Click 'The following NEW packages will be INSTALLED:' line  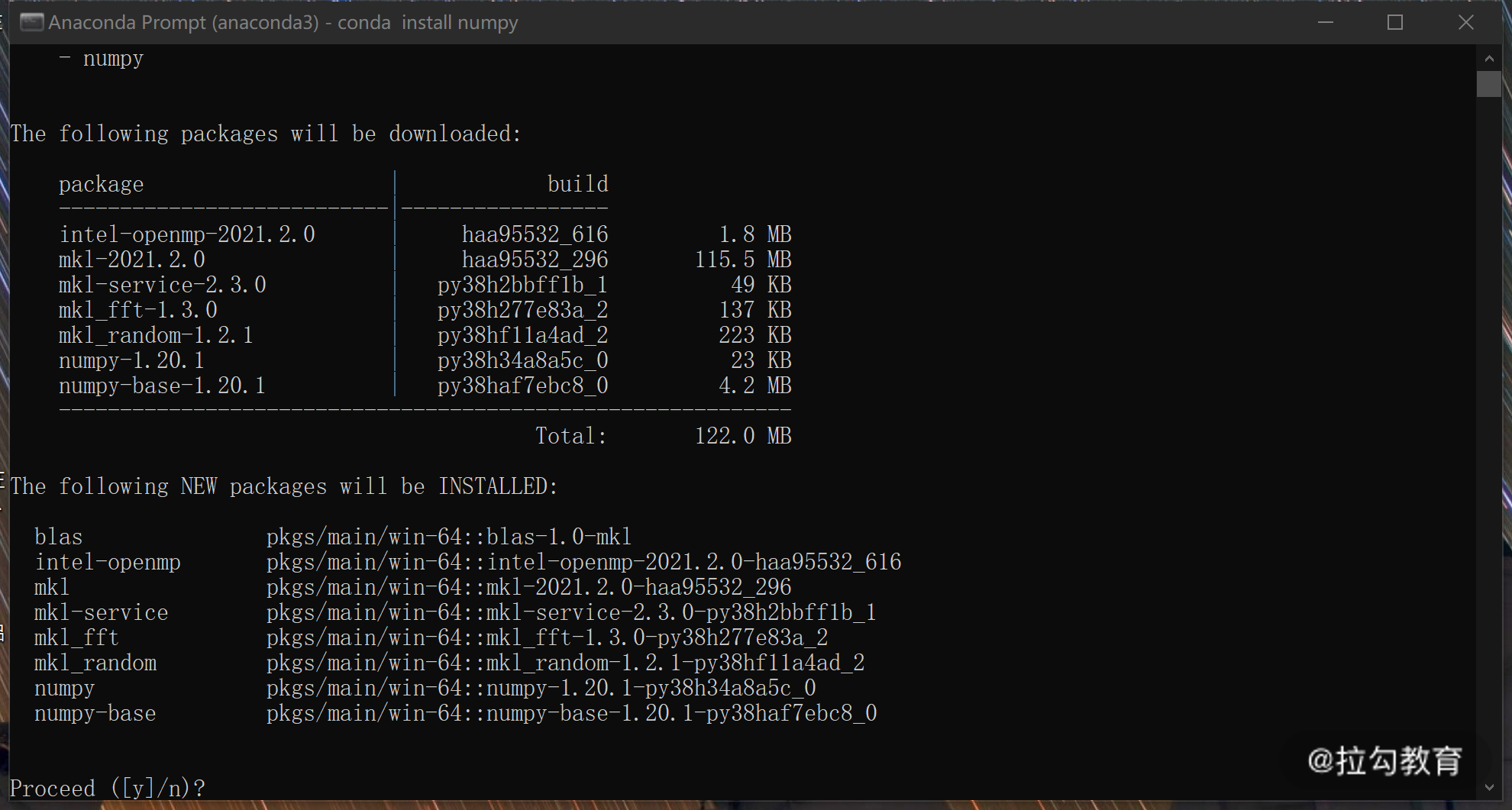(284, 486)
